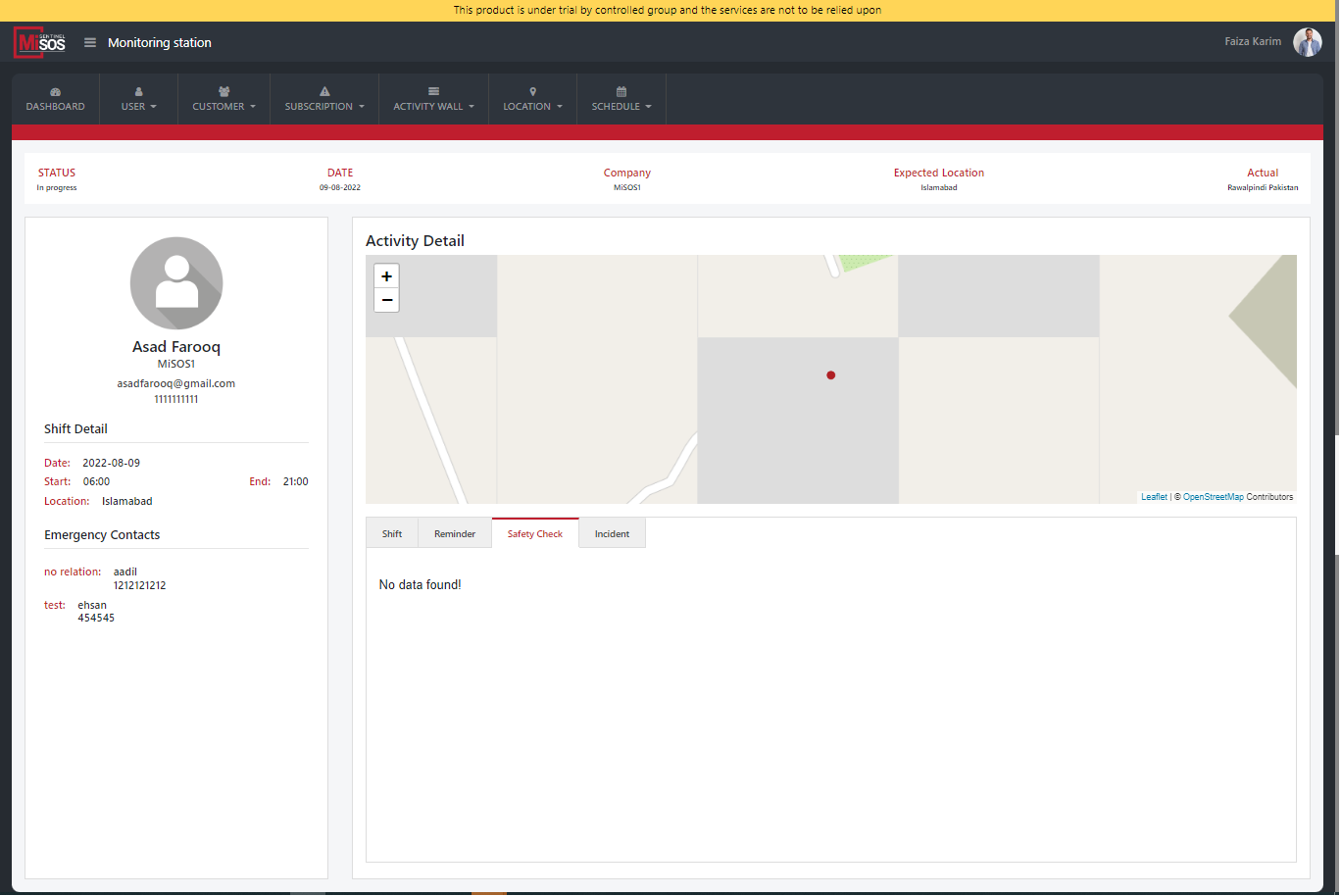This screenshot has height=896, width=1341.
Task: Open the OpenStreetMap link
Action: pos(1213,497)
